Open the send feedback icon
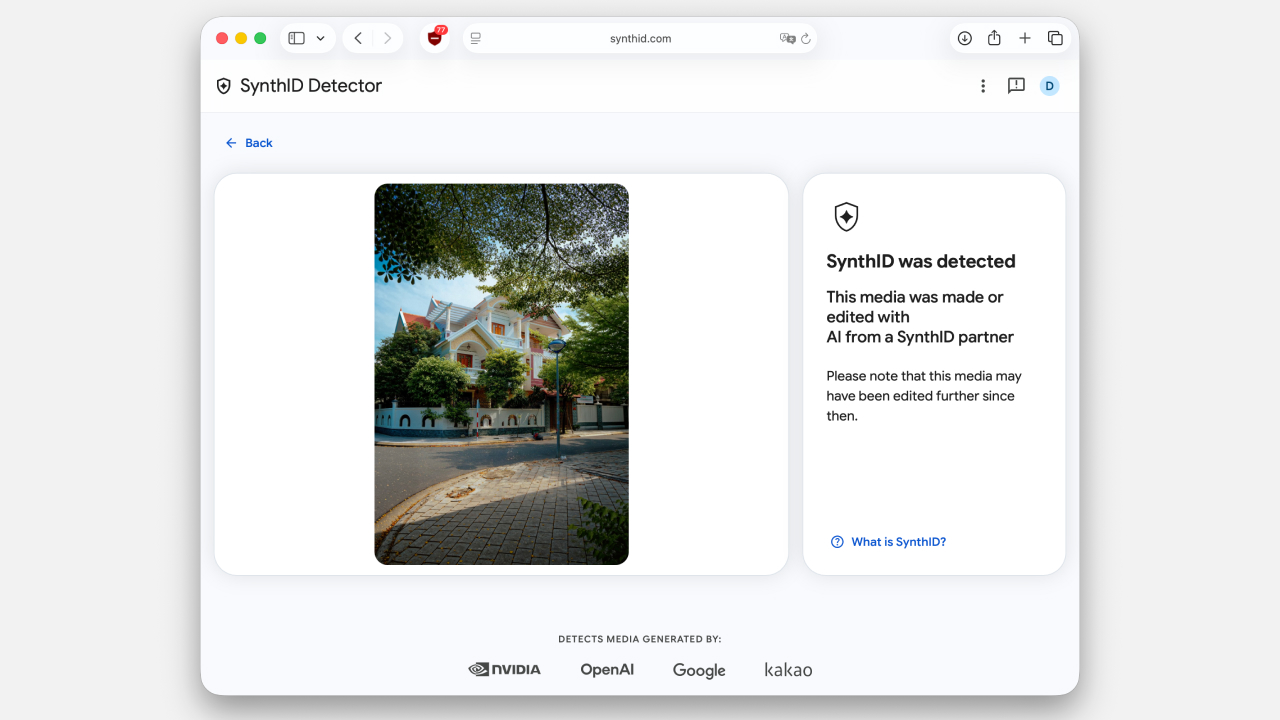 (x=1016, y=86)
